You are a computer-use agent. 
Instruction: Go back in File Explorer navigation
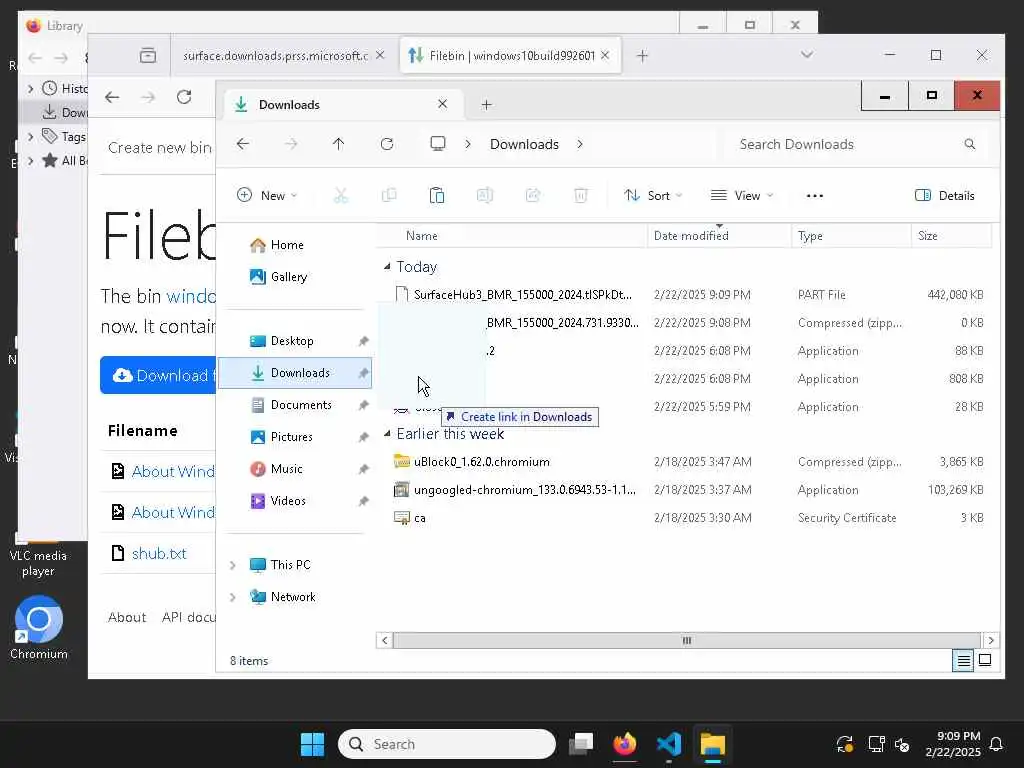coord(243,144)
